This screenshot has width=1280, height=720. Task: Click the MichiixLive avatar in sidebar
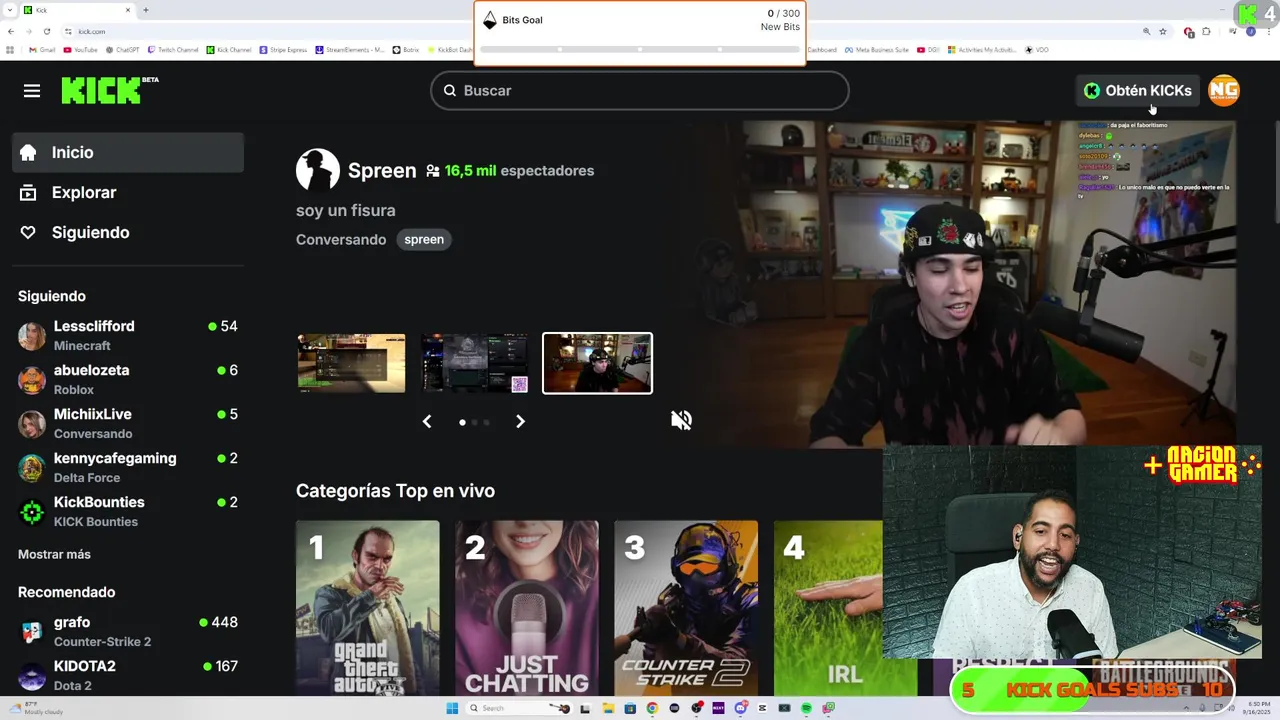(32, 424)
